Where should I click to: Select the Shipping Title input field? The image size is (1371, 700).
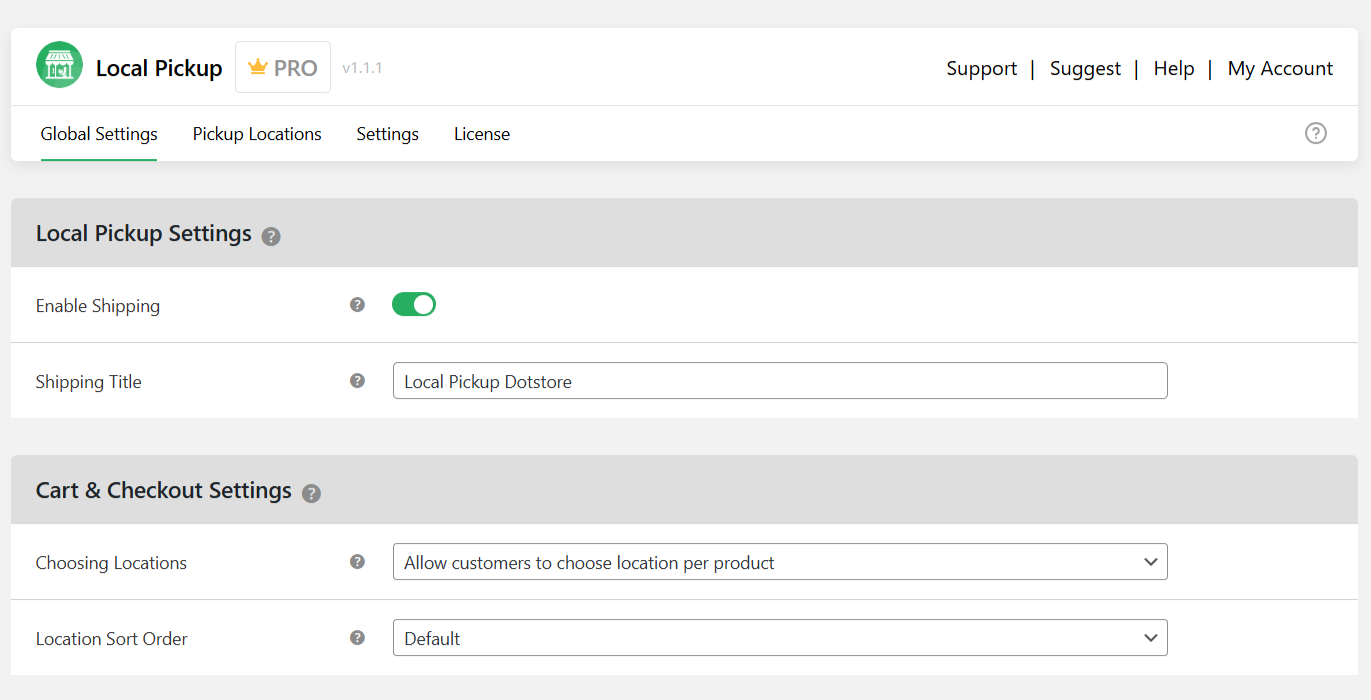point(780,380)
